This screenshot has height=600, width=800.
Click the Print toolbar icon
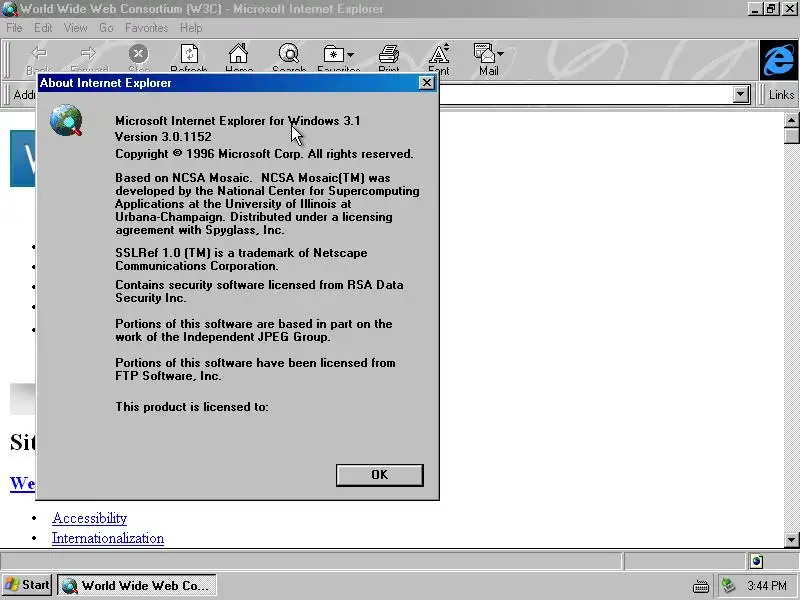point(389,54)
